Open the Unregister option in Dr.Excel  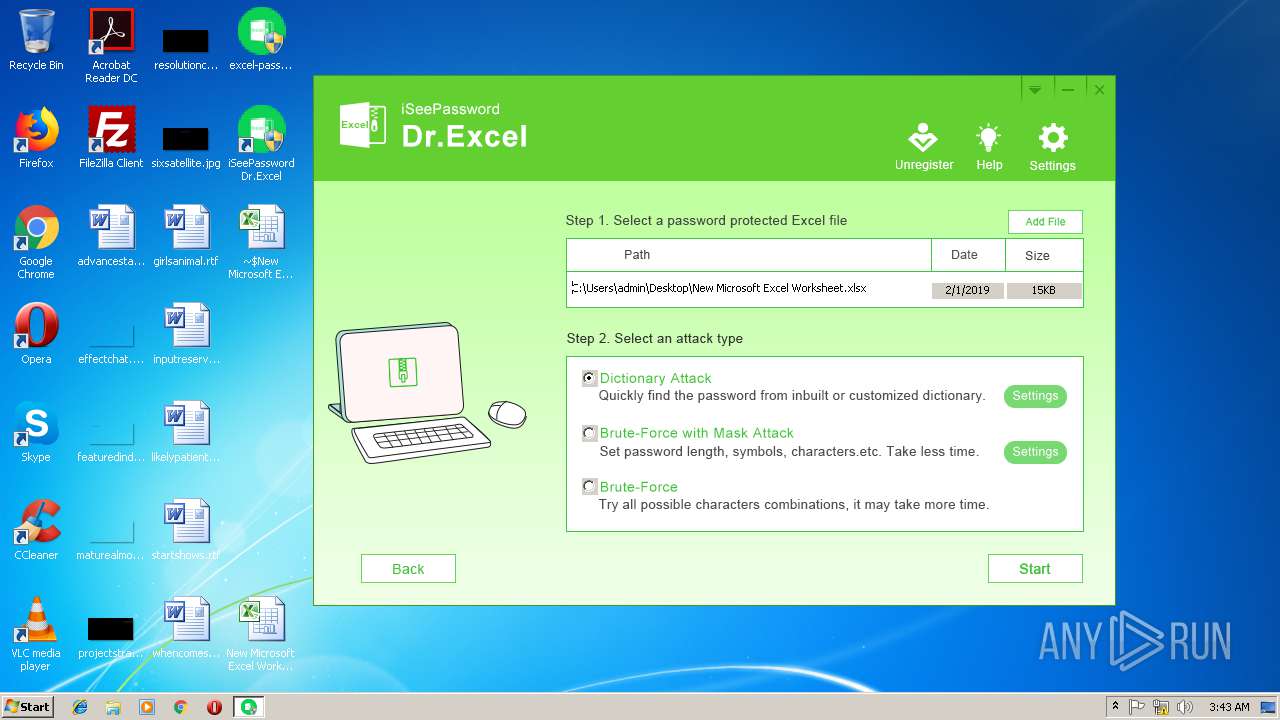point(923,147)
